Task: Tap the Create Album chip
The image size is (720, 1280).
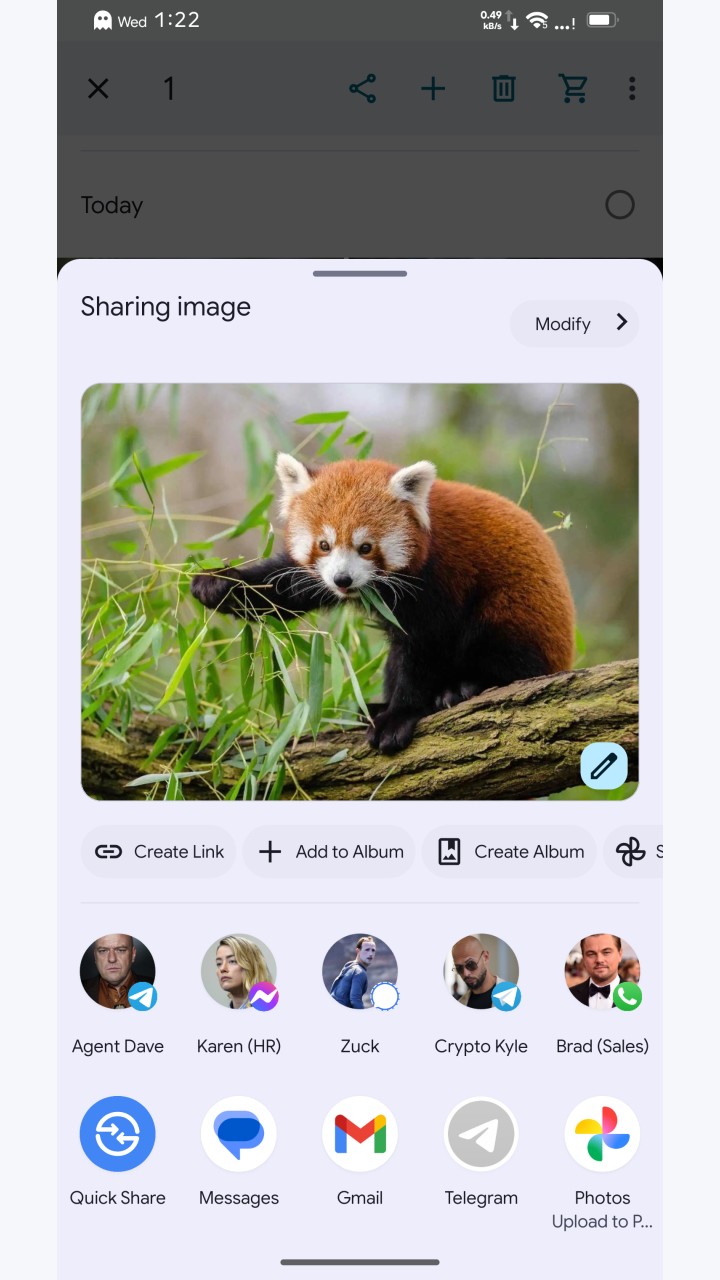Action: (509, 852)
